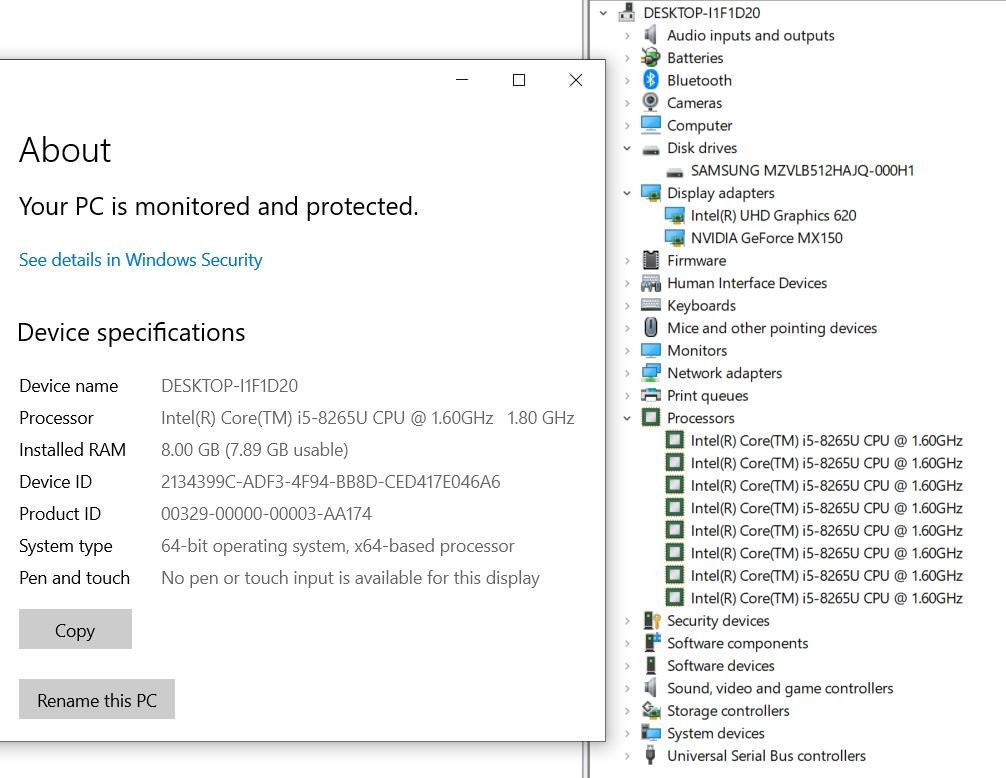Click the Mice and other pointing devices icon
The height and width of the screenshot is (778, 1006).
(651, 327)
